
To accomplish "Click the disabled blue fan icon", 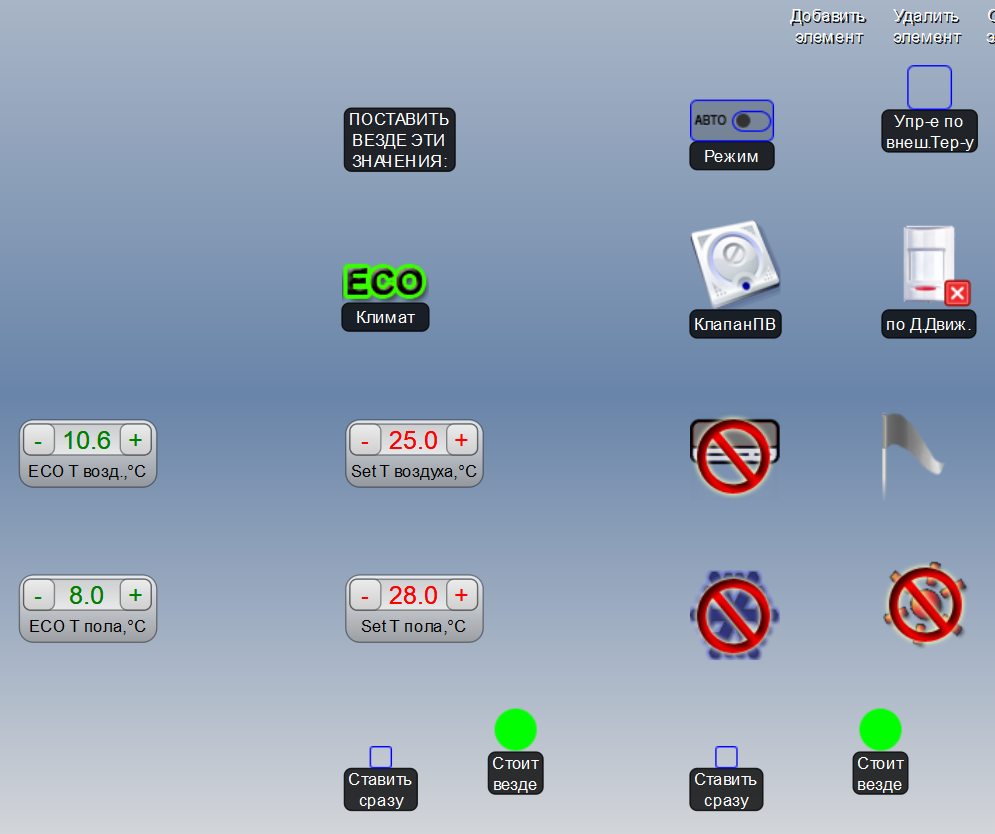I will pos(734,613).
